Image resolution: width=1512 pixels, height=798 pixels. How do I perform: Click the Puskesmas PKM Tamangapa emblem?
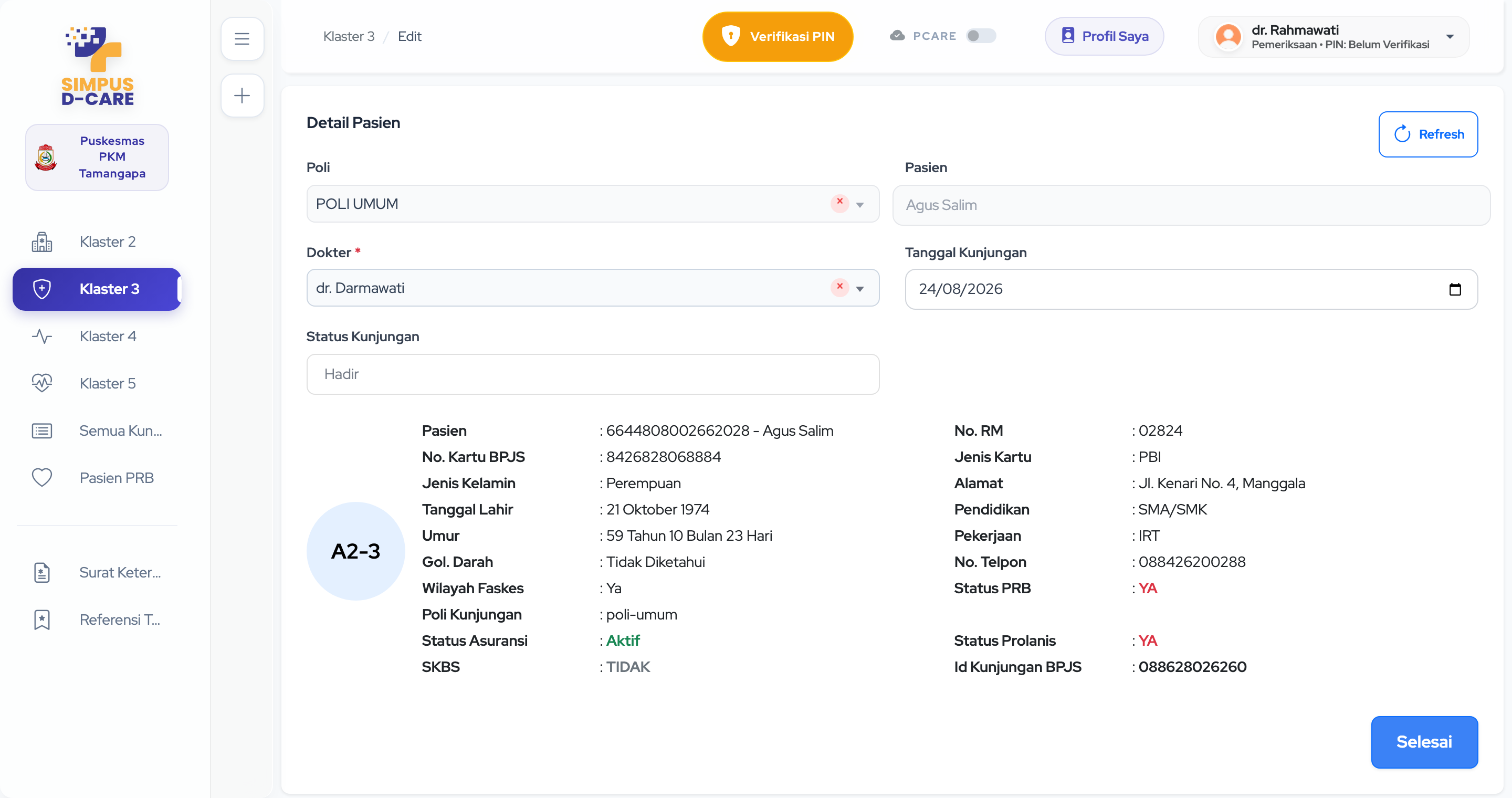tap(45, 157)
